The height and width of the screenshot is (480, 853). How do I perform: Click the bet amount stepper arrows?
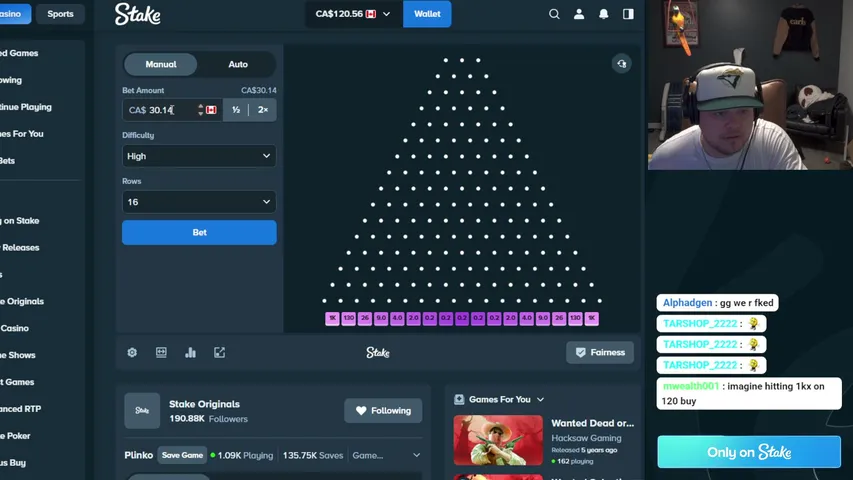[201, 110]
